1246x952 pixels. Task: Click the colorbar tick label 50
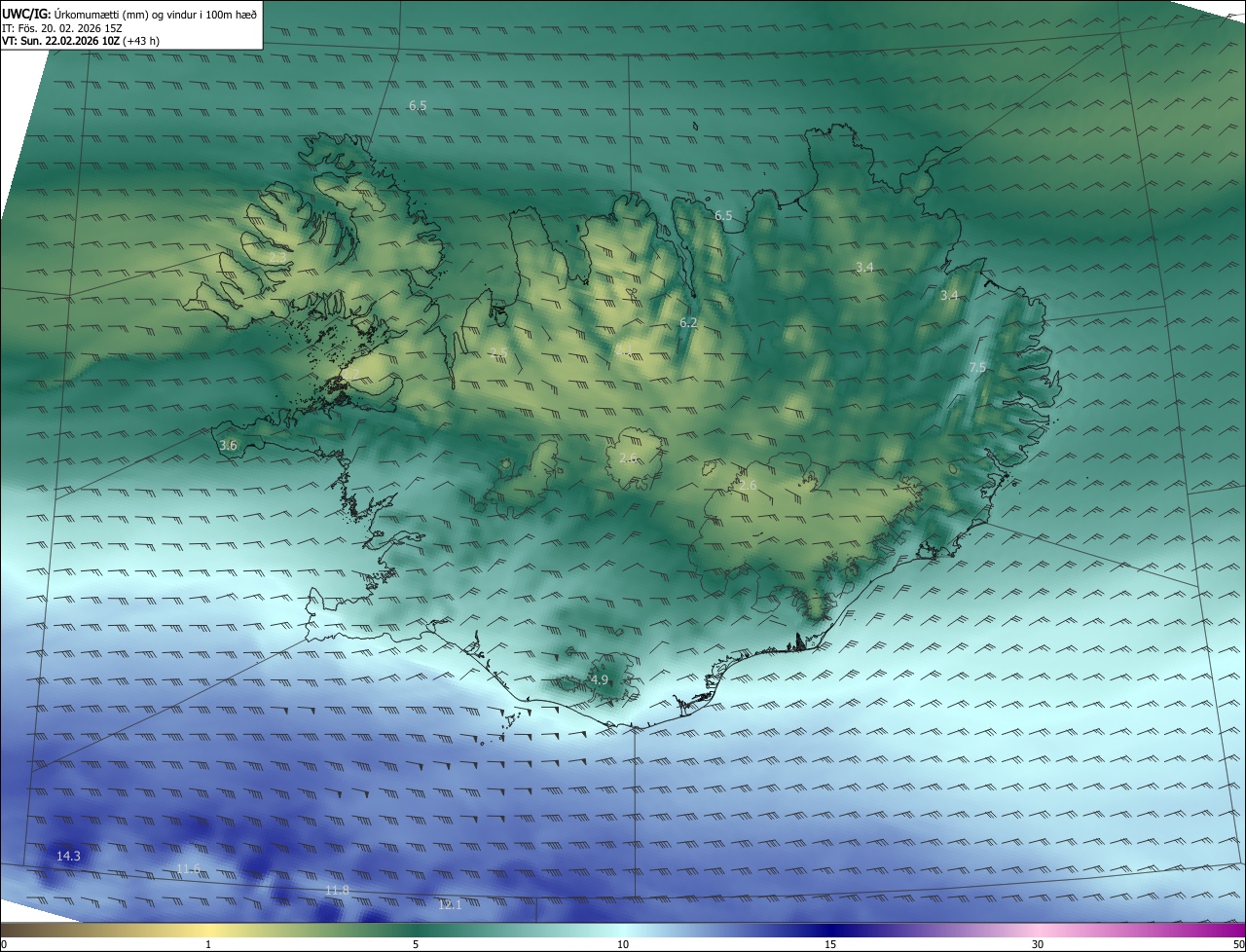click(x=1238, y=945)
